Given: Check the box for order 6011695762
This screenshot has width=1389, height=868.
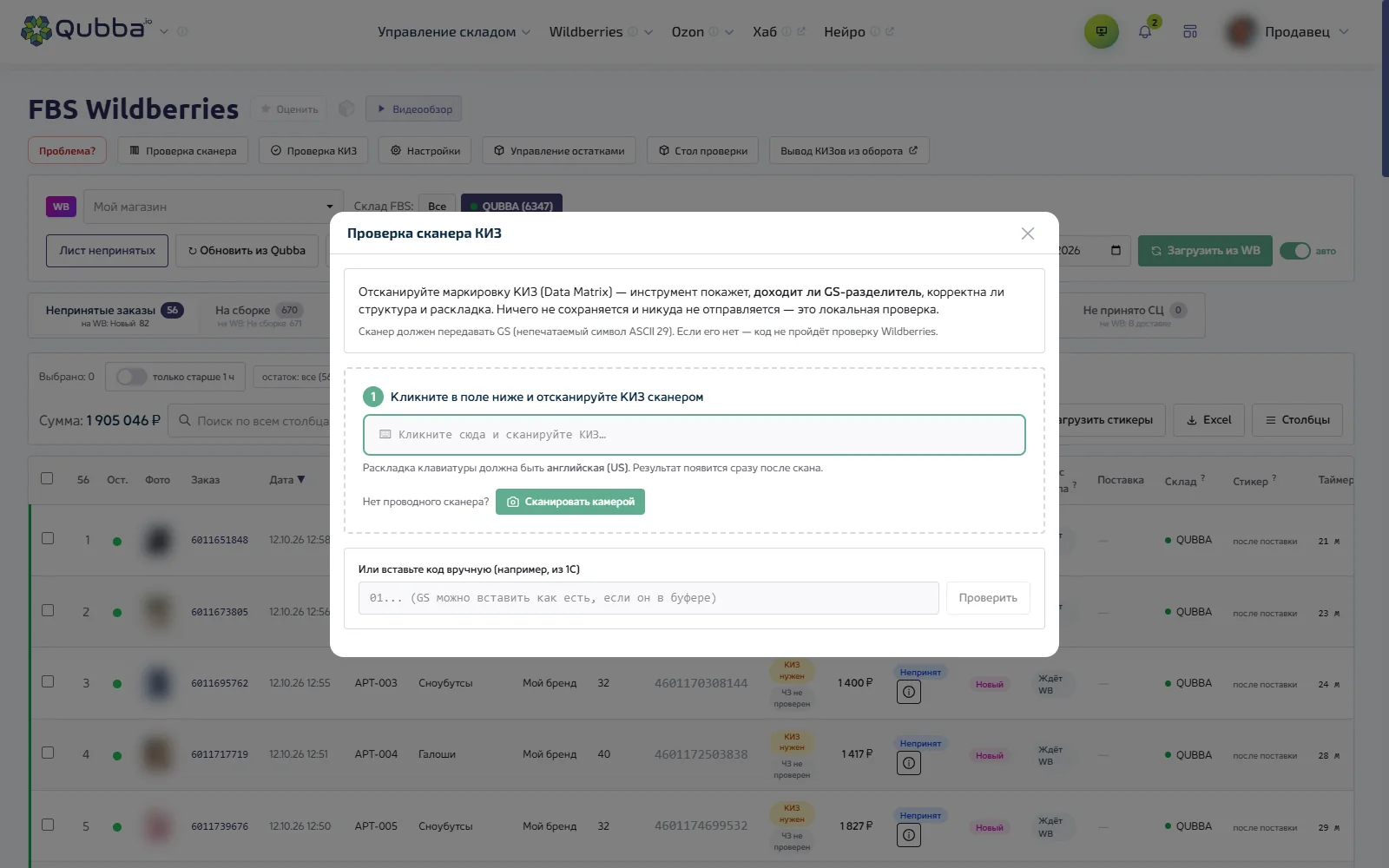Looking at the screenshot, I should point(48,681).
